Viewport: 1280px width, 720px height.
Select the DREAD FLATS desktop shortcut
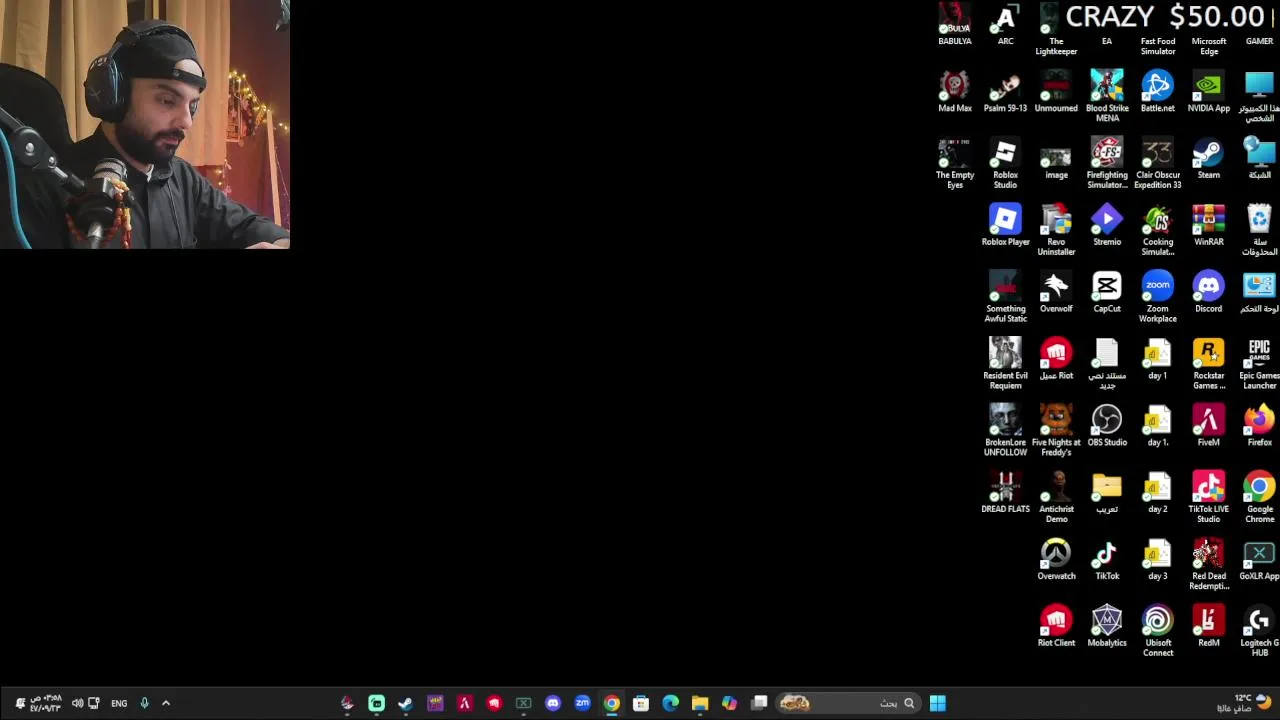point(1005,494)
